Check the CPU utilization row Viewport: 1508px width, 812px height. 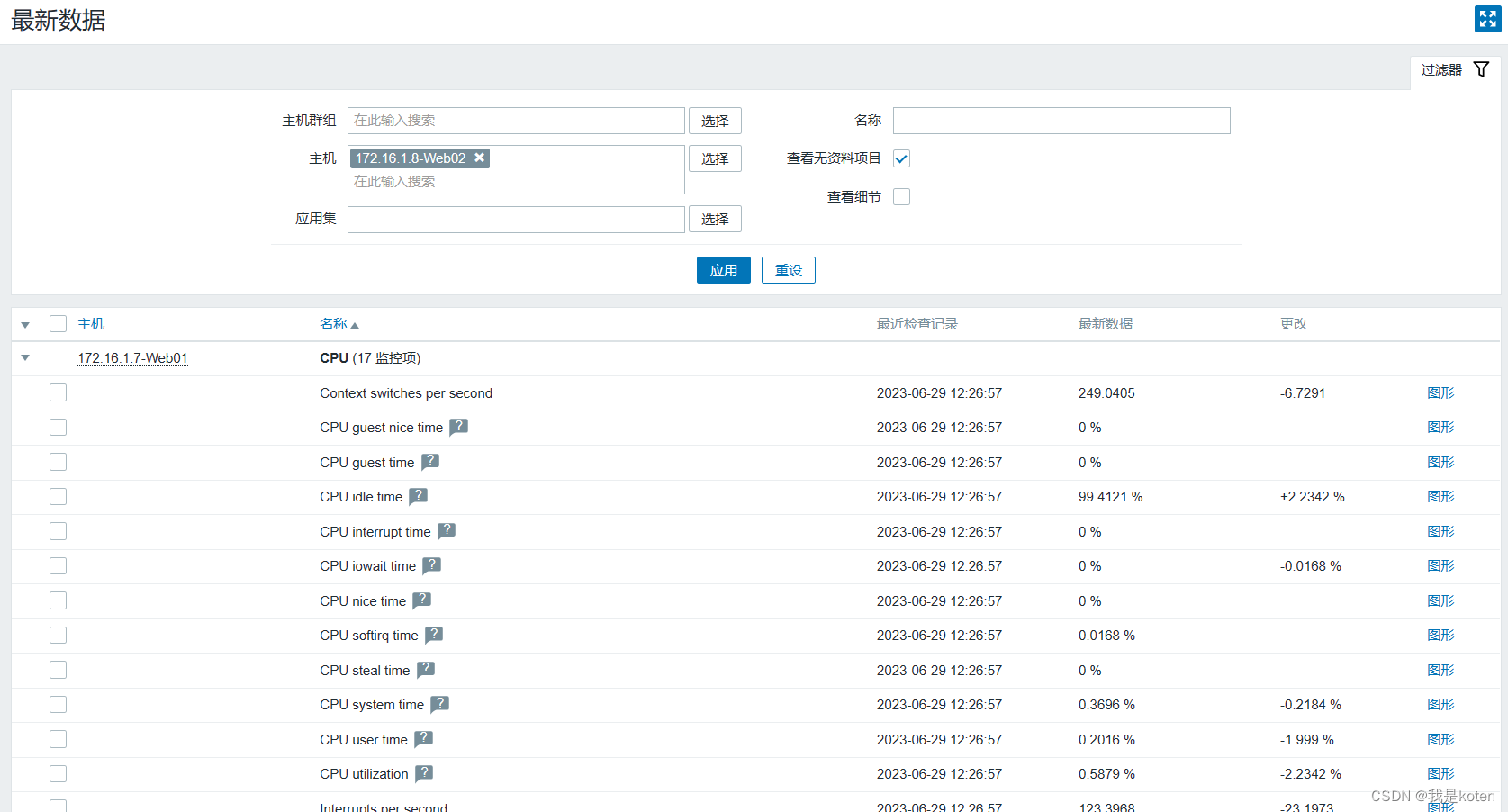pyautogui.click(x=58, y=773)
